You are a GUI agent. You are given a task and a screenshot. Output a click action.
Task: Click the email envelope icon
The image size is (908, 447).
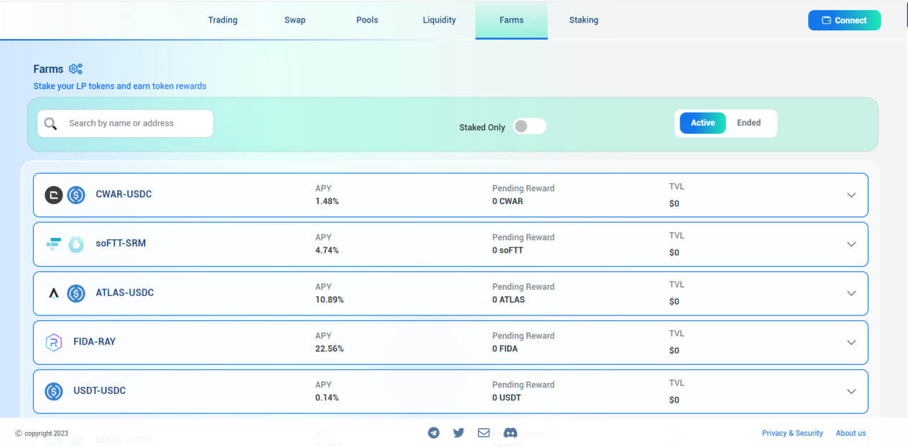tap(484, 433)
